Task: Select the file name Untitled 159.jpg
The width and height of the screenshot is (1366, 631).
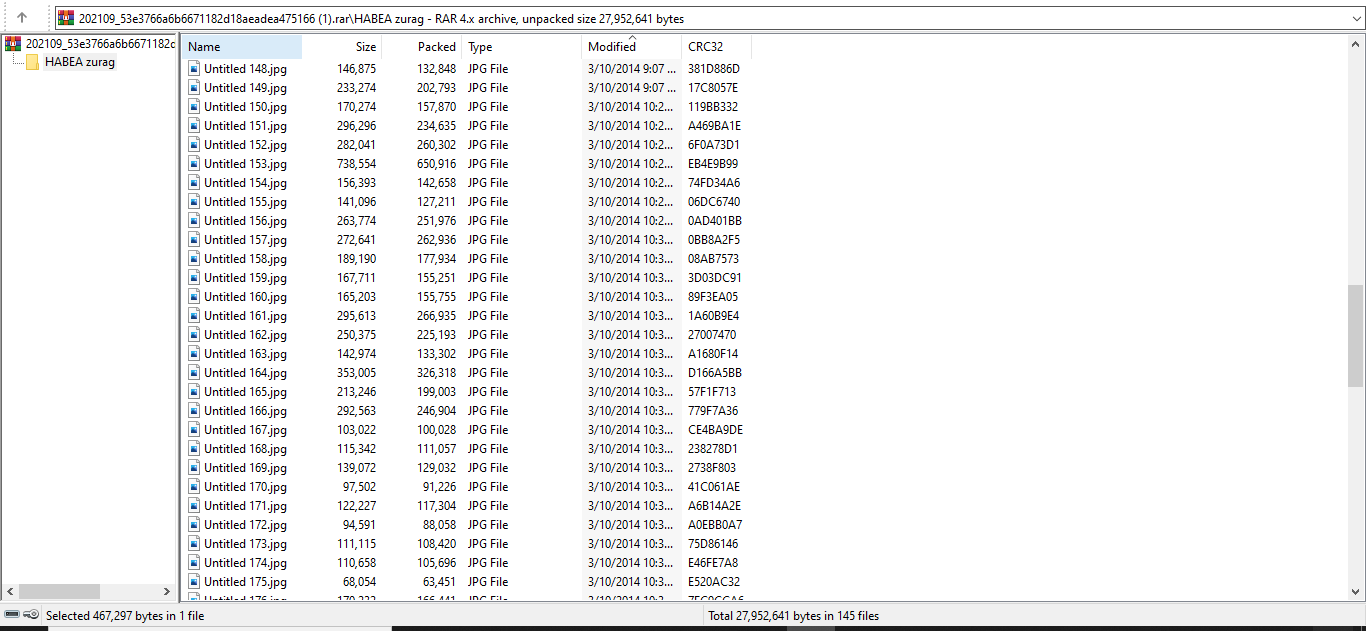Action: 245,278
